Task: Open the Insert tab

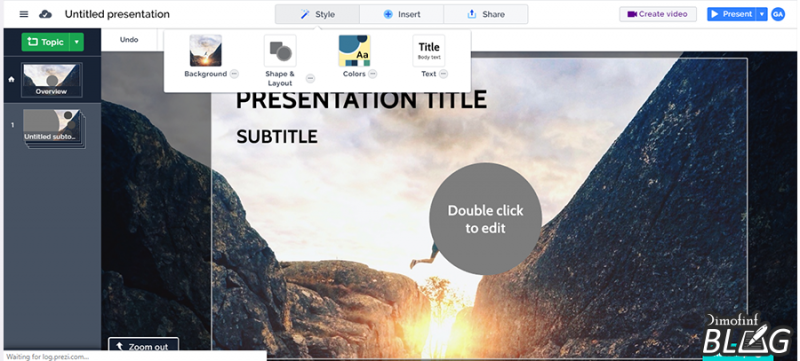Action: pyautogui.click(x=402, y=14)
